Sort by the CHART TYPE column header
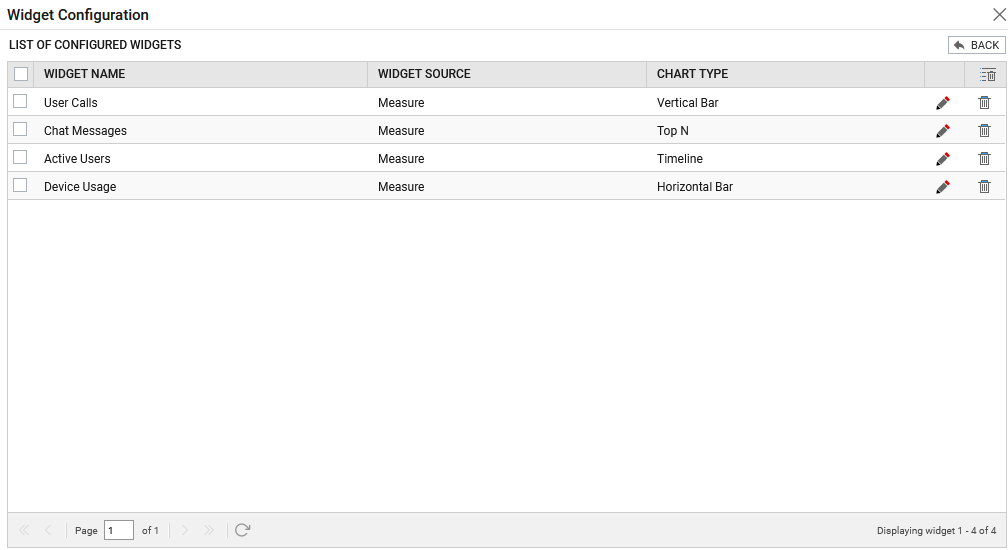Viewport: 1008px width, 550px height. (x=786, y=75)
